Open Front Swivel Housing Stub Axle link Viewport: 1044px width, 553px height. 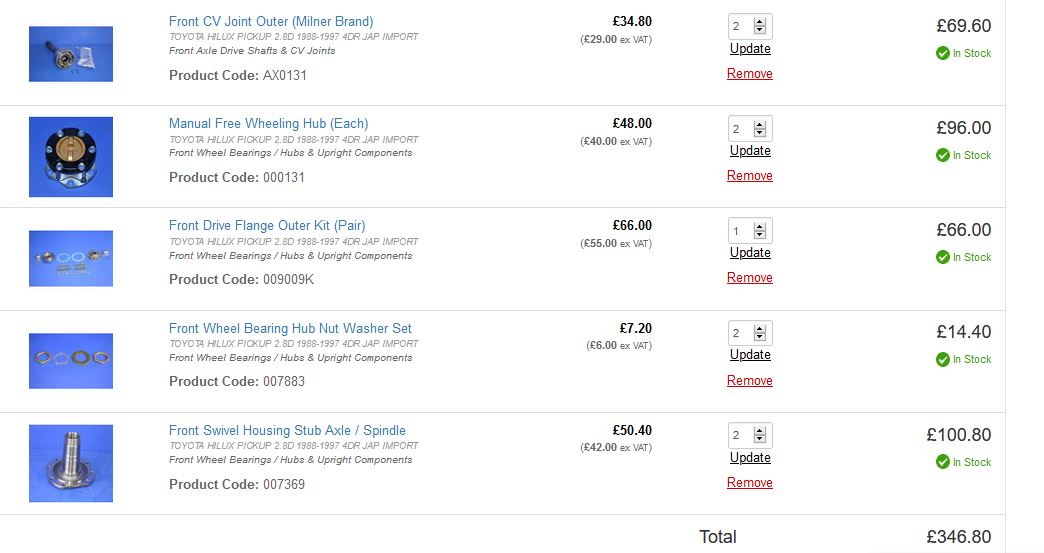pyautogui.click(x=287, y=431)
